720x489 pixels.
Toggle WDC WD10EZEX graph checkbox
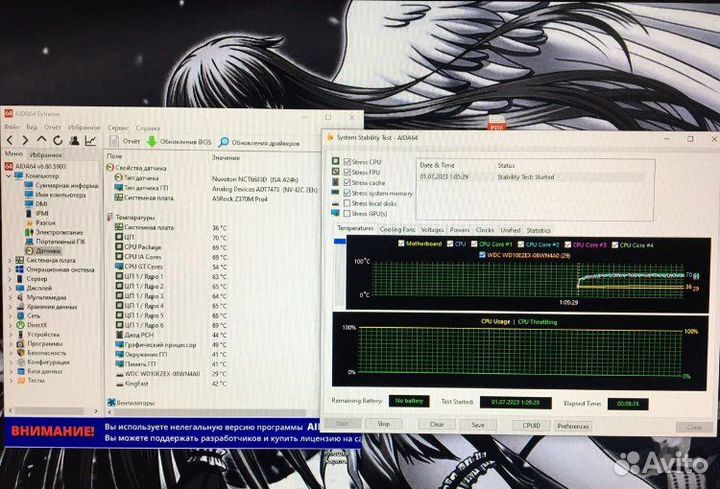[x=482, y=255]
